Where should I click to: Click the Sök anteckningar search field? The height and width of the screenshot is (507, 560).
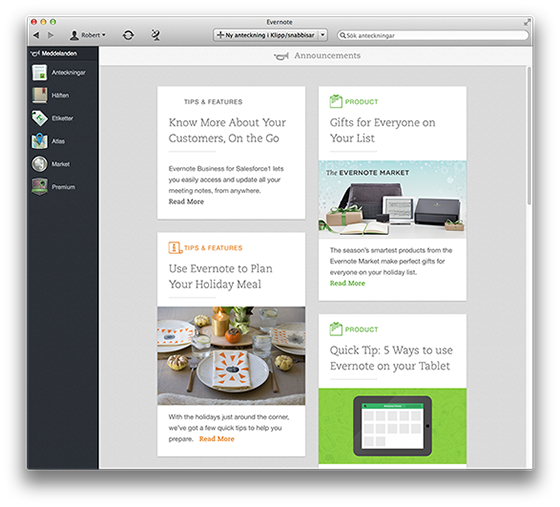(x=432, y=35)
